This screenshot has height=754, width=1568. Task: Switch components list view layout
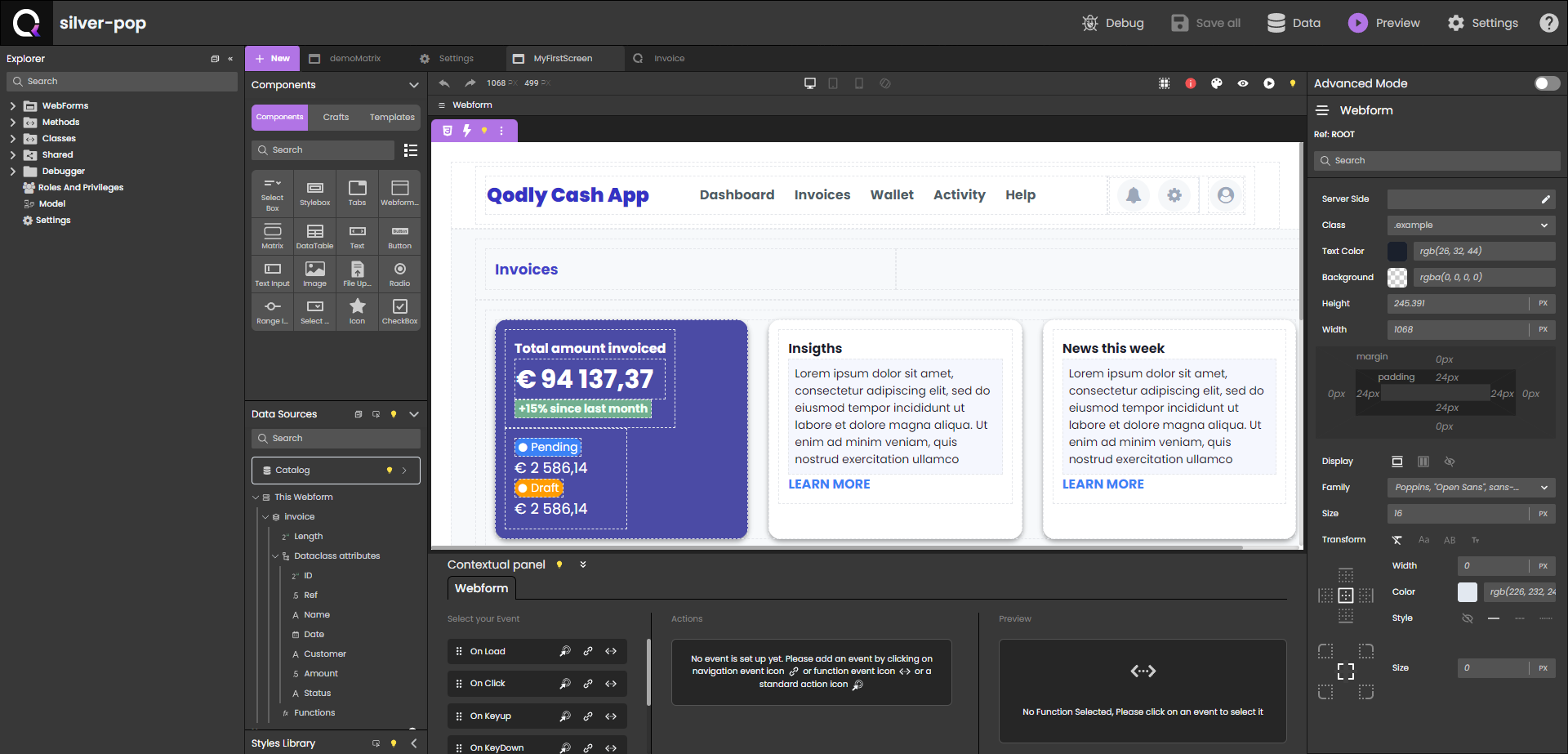(x=411, y=150)
